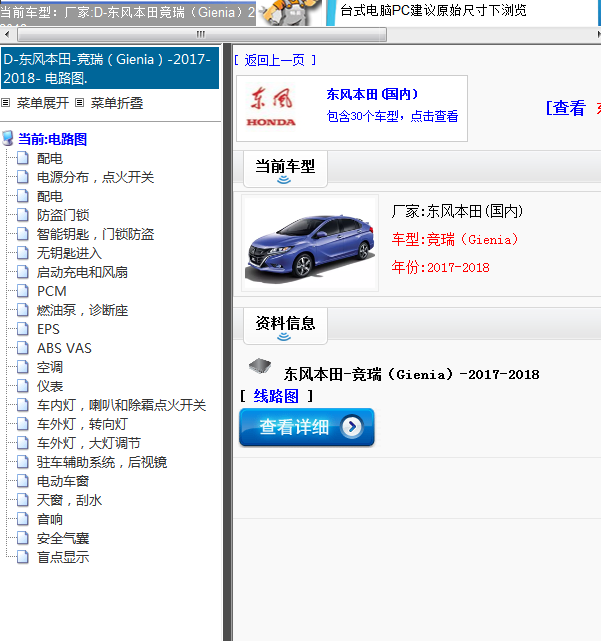Click the 车型:竞瑞 (Gienia) red text
This screenshot has width=601, height=641.
pos(455,239)
